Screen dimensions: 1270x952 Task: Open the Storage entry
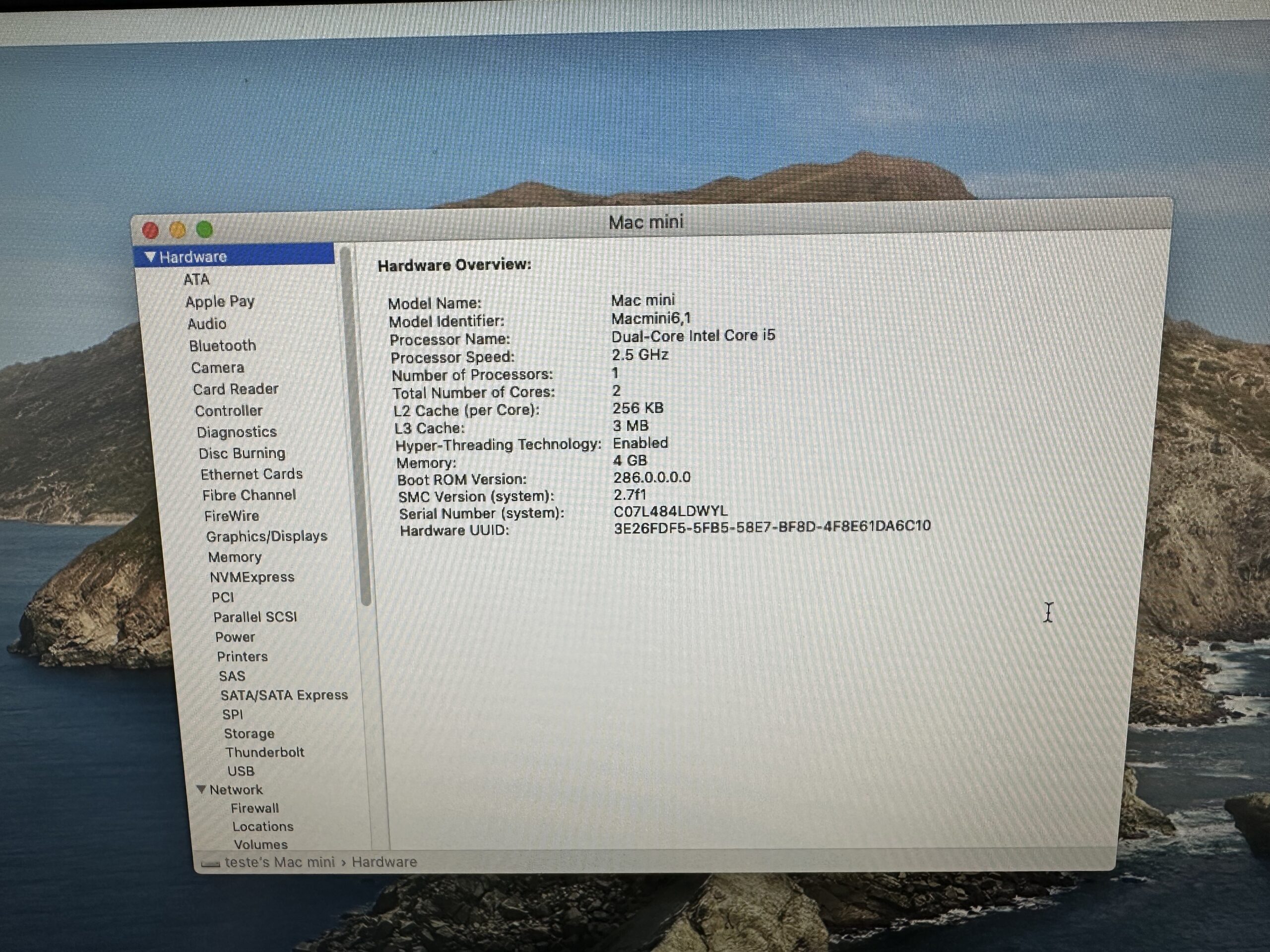(x=249, y=733)
